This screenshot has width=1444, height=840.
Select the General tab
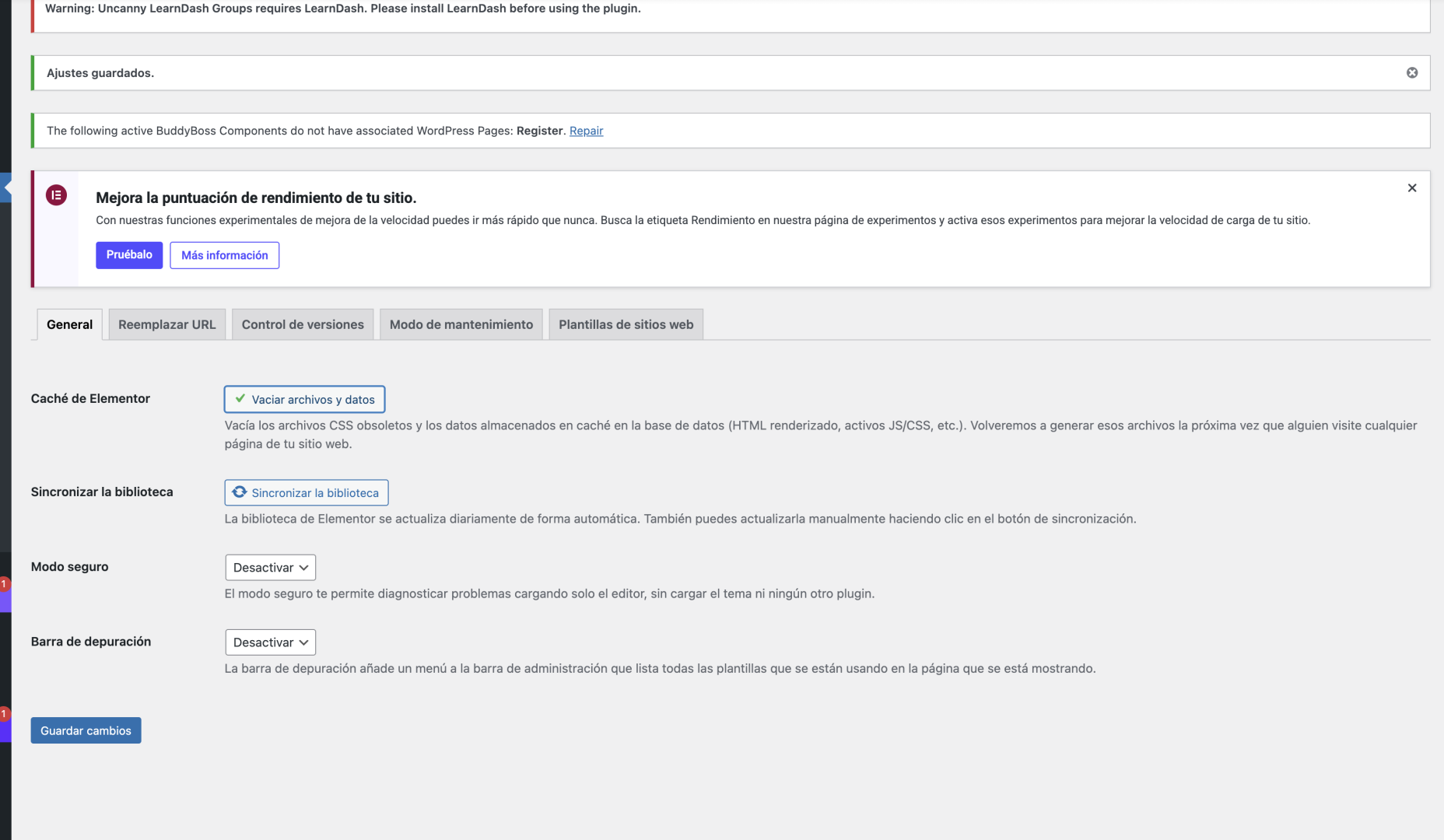coord(69,325)
